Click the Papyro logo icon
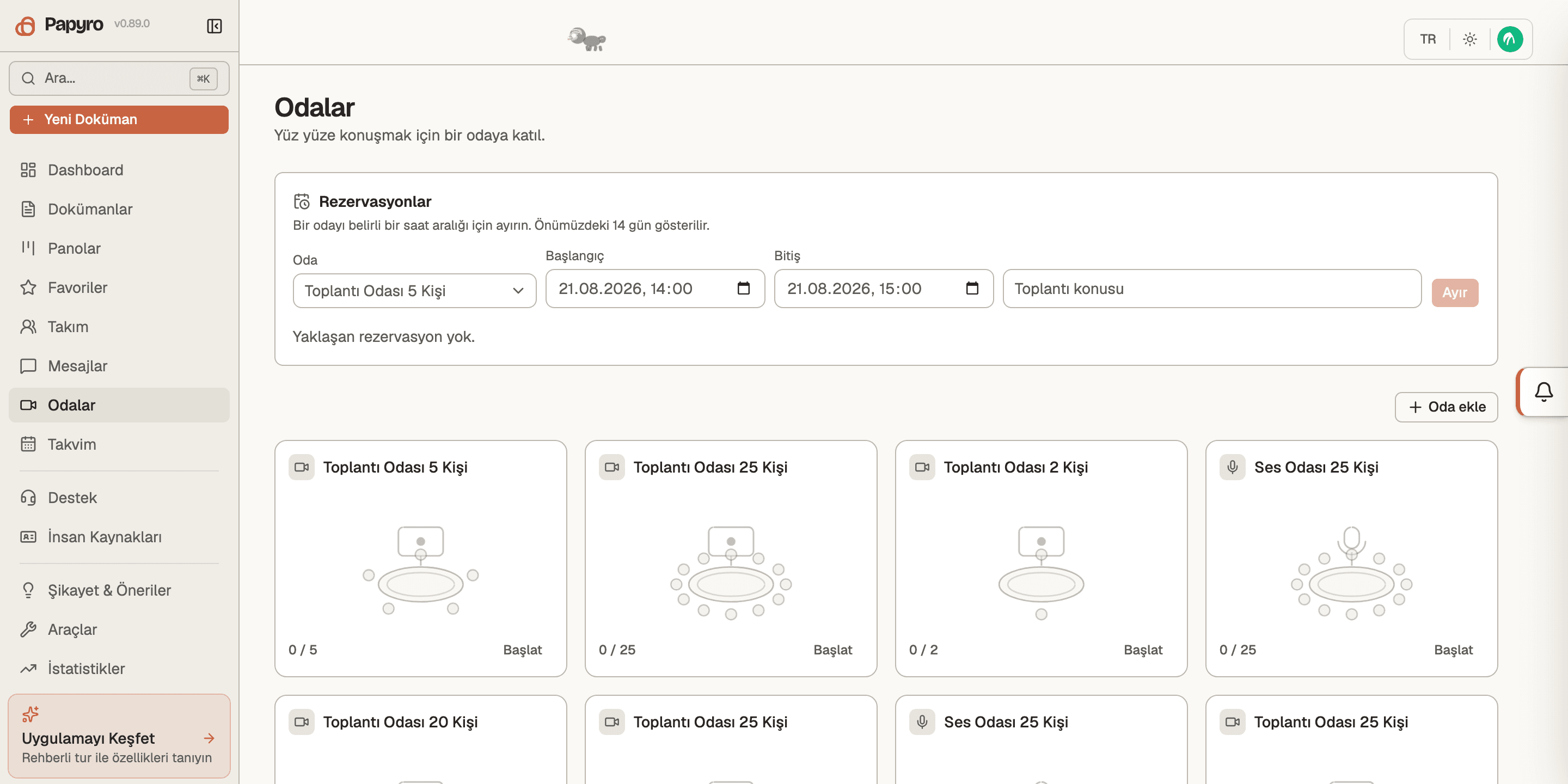 click(25, 26)
